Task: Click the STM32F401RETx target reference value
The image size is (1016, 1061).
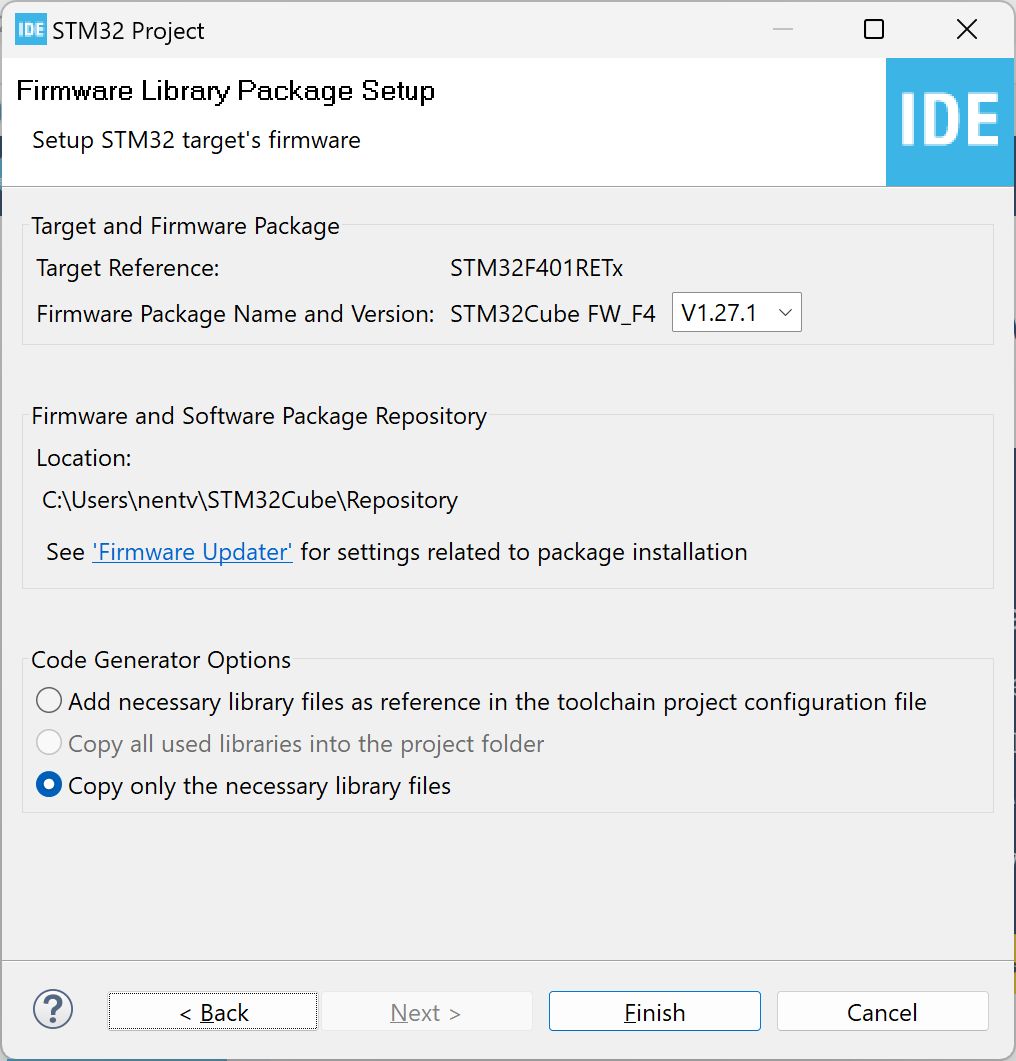Action: point(537,268)
